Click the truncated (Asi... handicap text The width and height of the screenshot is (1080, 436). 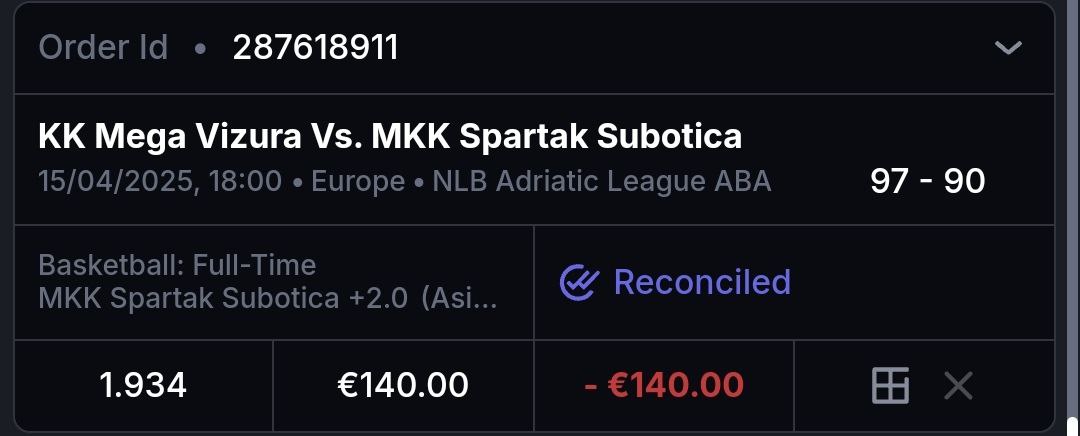tap(459, 298)
